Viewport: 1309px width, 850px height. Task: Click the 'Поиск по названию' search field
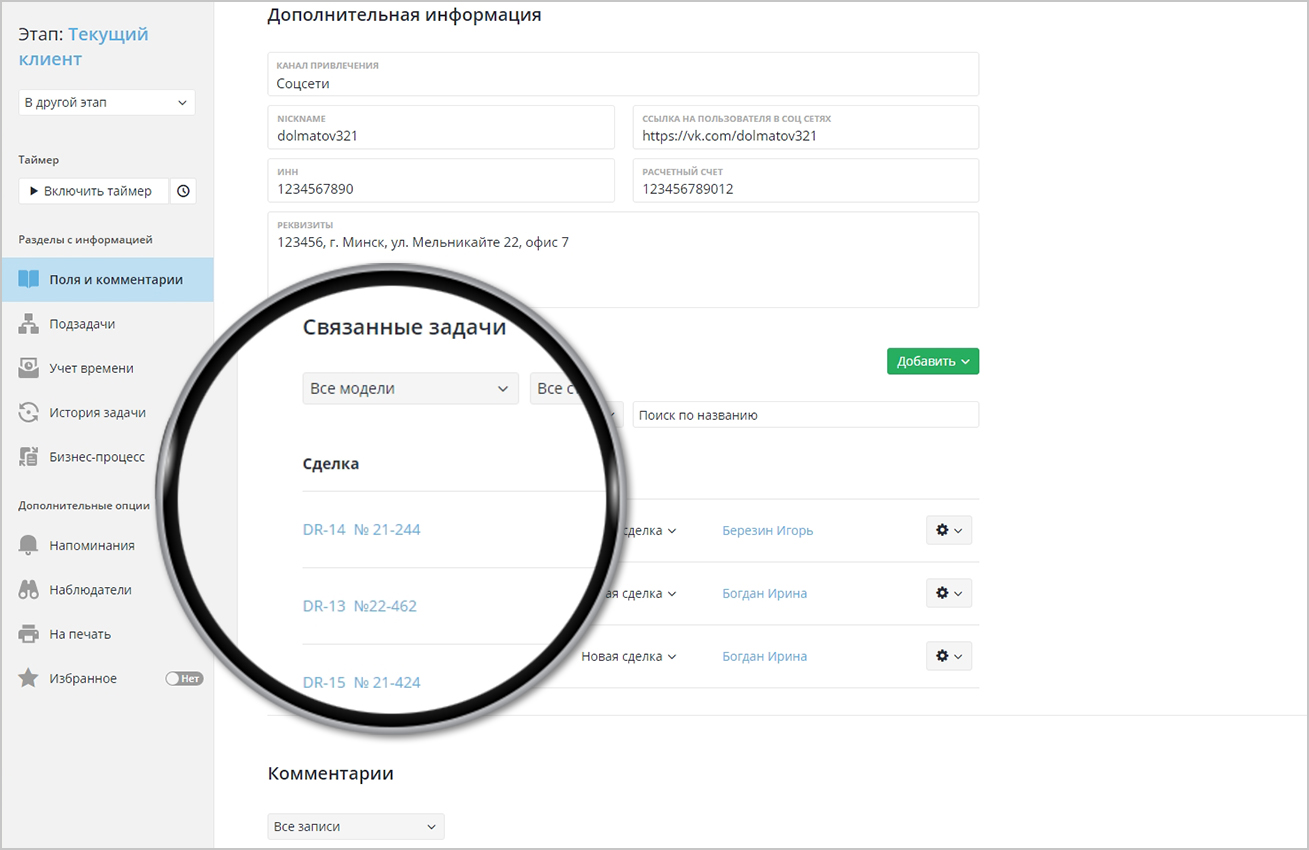point(806,415)
